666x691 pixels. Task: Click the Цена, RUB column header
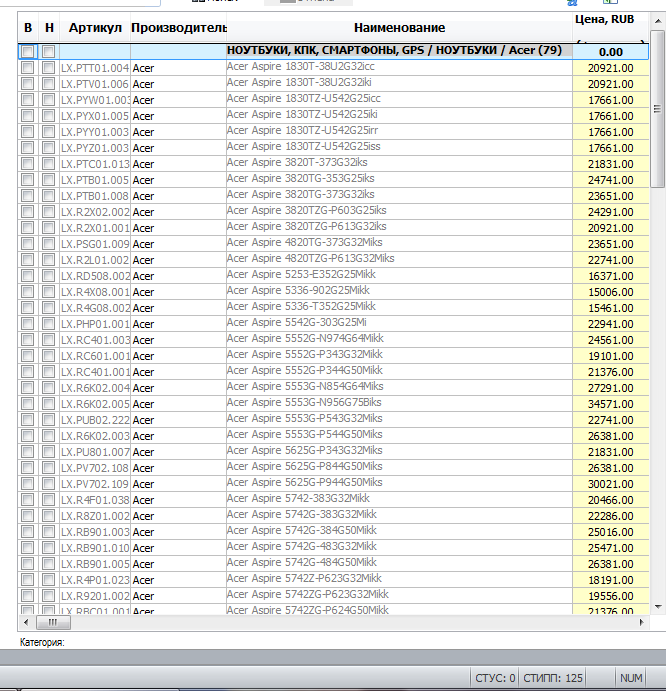[610, 28]
